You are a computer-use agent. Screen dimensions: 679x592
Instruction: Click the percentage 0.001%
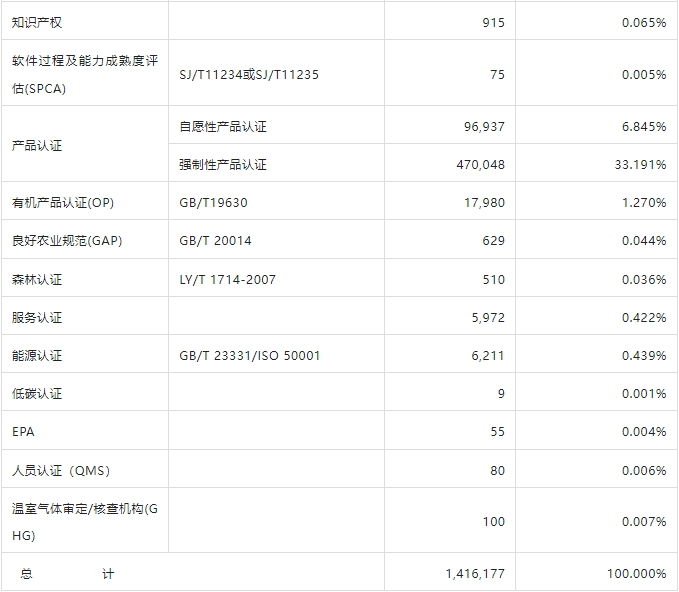pyautogui.click(x=644, y=394)
